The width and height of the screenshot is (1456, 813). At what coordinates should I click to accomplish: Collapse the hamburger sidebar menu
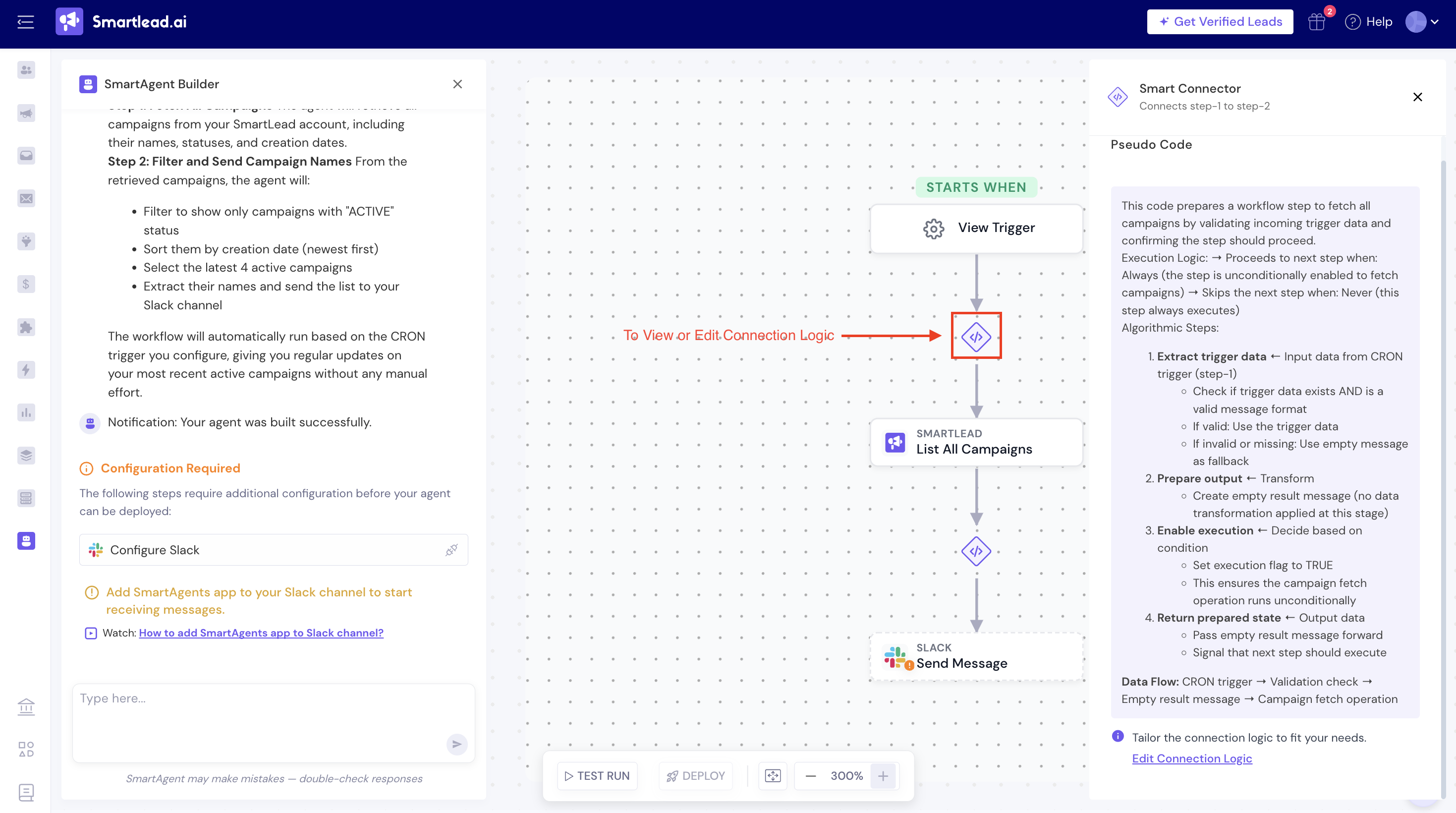[25, 22]
